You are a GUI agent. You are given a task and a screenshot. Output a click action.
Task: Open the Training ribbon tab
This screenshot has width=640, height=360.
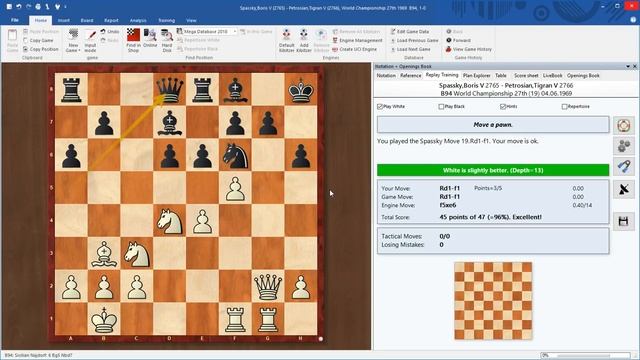click(x=166, y=20)
